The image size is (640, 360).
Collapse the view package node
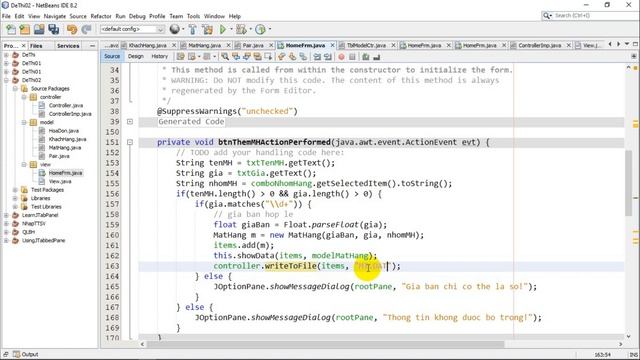click(24, 164)
